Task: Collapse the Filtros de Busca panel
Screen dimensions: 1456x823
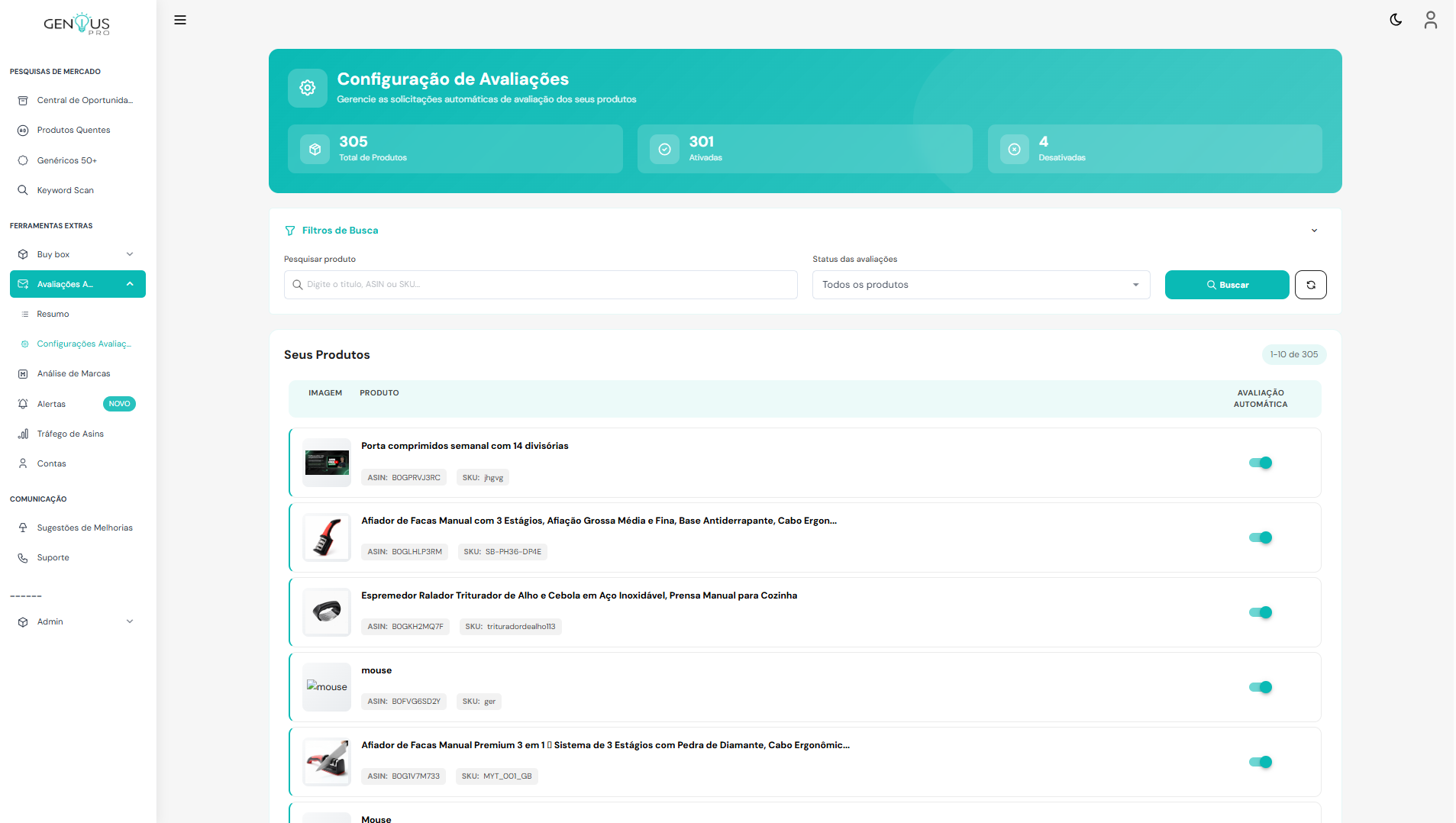Action: 1314,231
